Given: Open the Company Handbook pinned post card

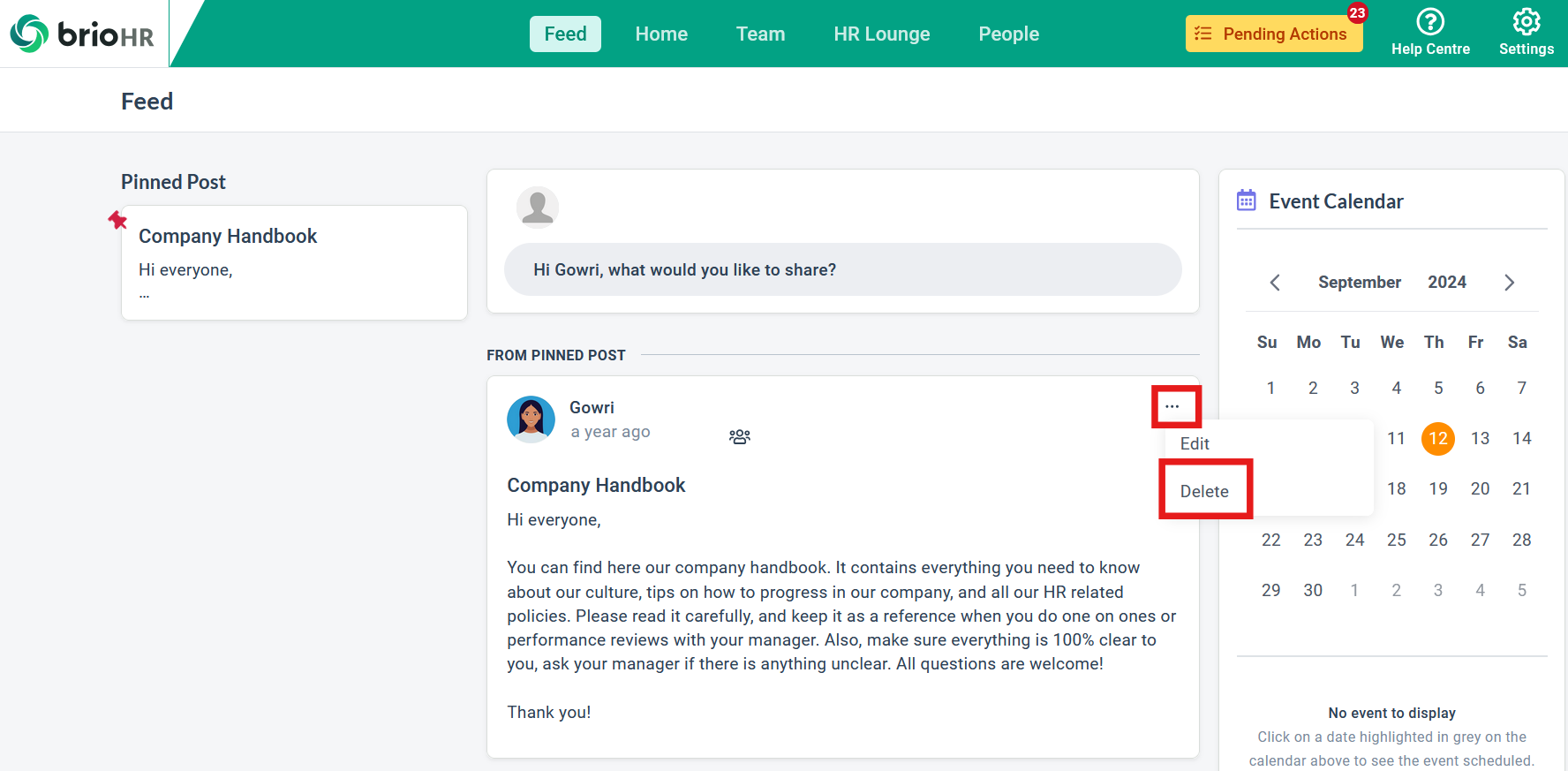Looking at the screenshot, I should (294, 262).
